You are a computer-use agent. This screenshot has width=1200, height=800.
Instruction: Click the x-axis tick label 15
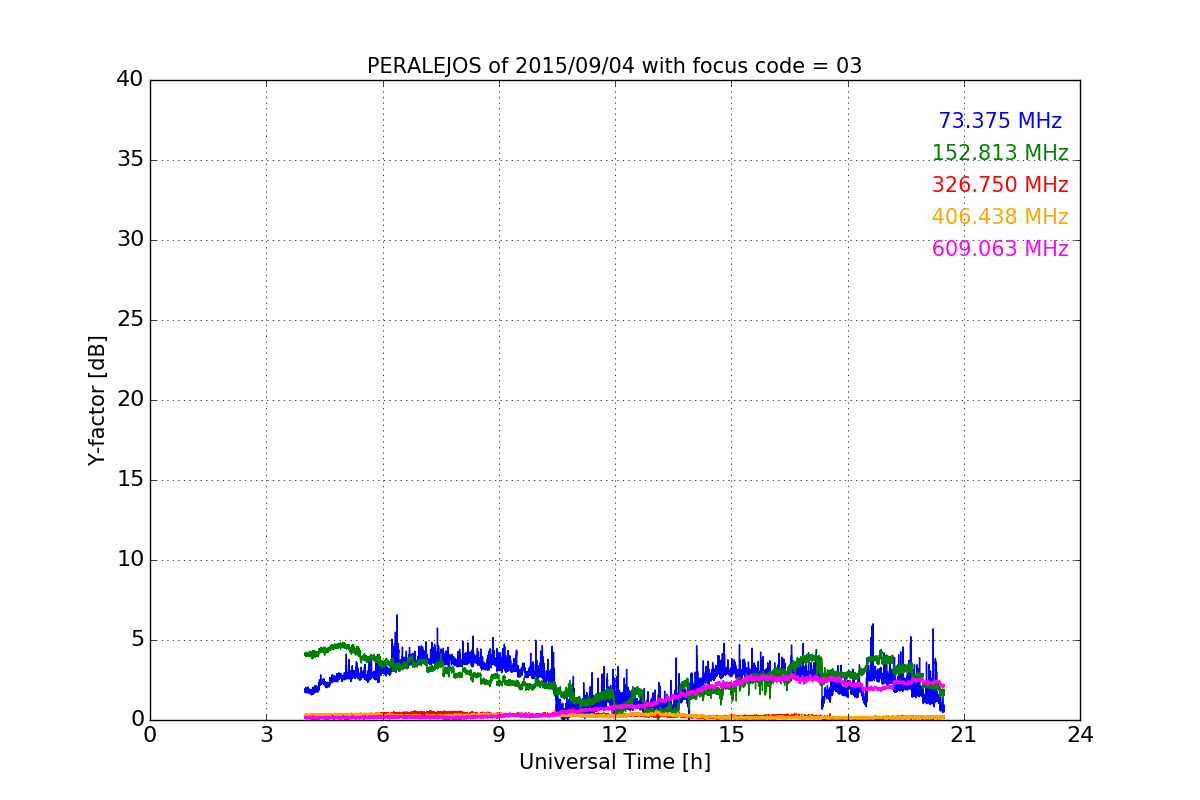731,734
